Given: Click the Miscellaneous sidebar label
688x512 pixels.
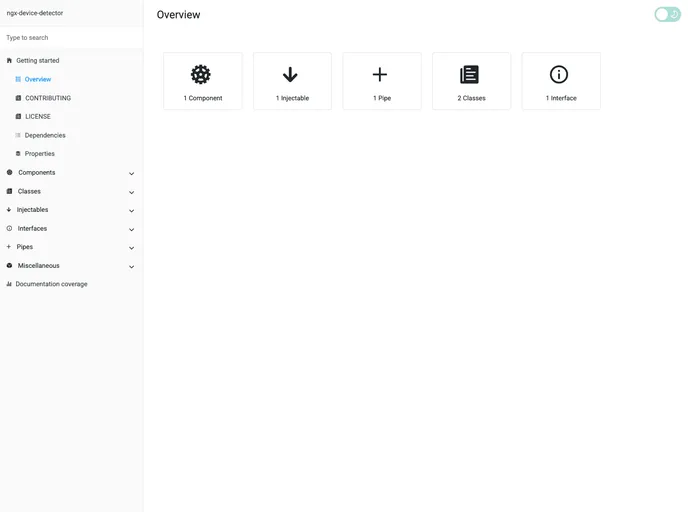Looking at the screenshot, I should click(x=39, y=266).
